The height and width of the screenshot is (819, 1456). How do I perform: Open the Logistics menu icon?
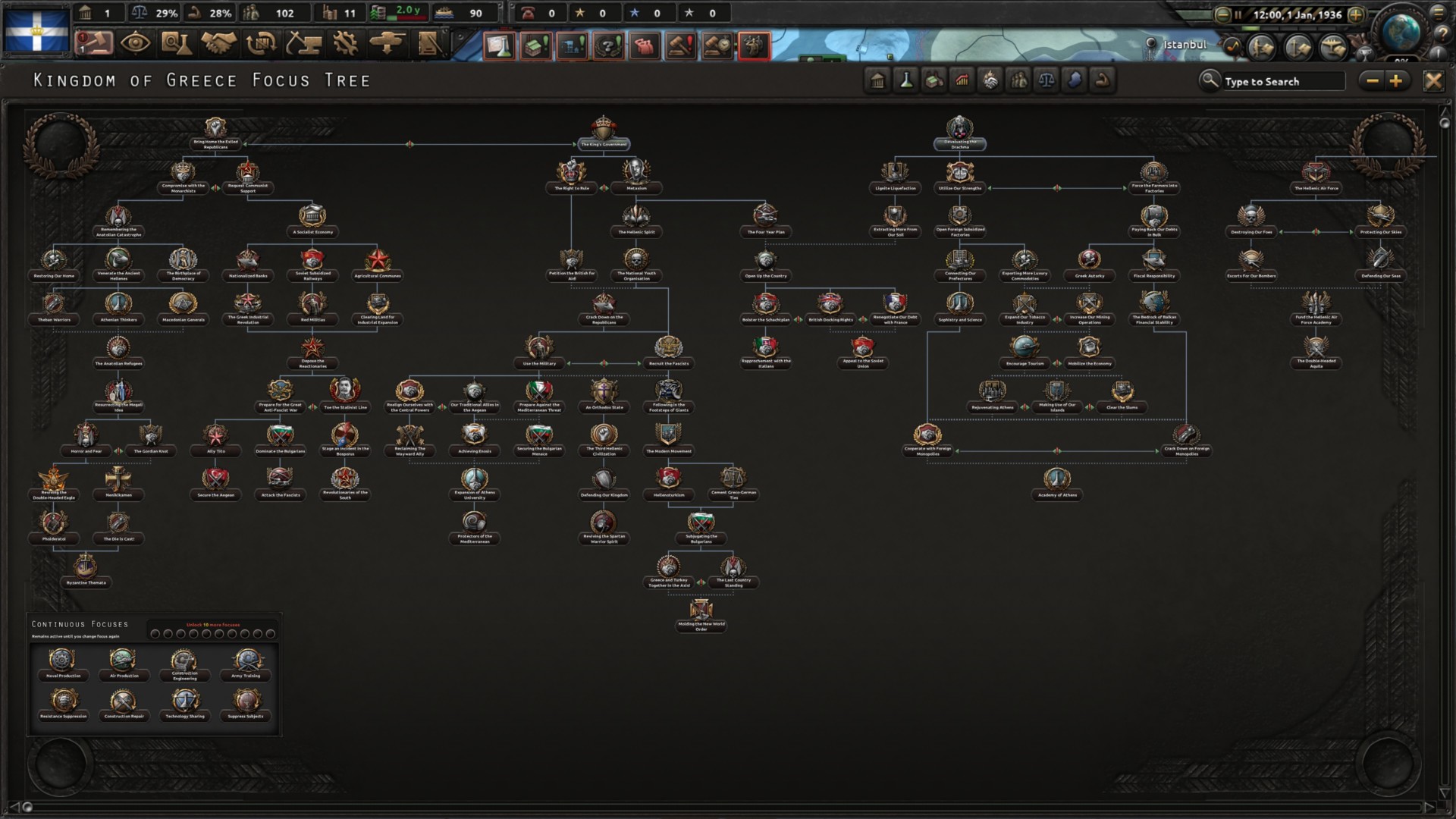[430, 43]
